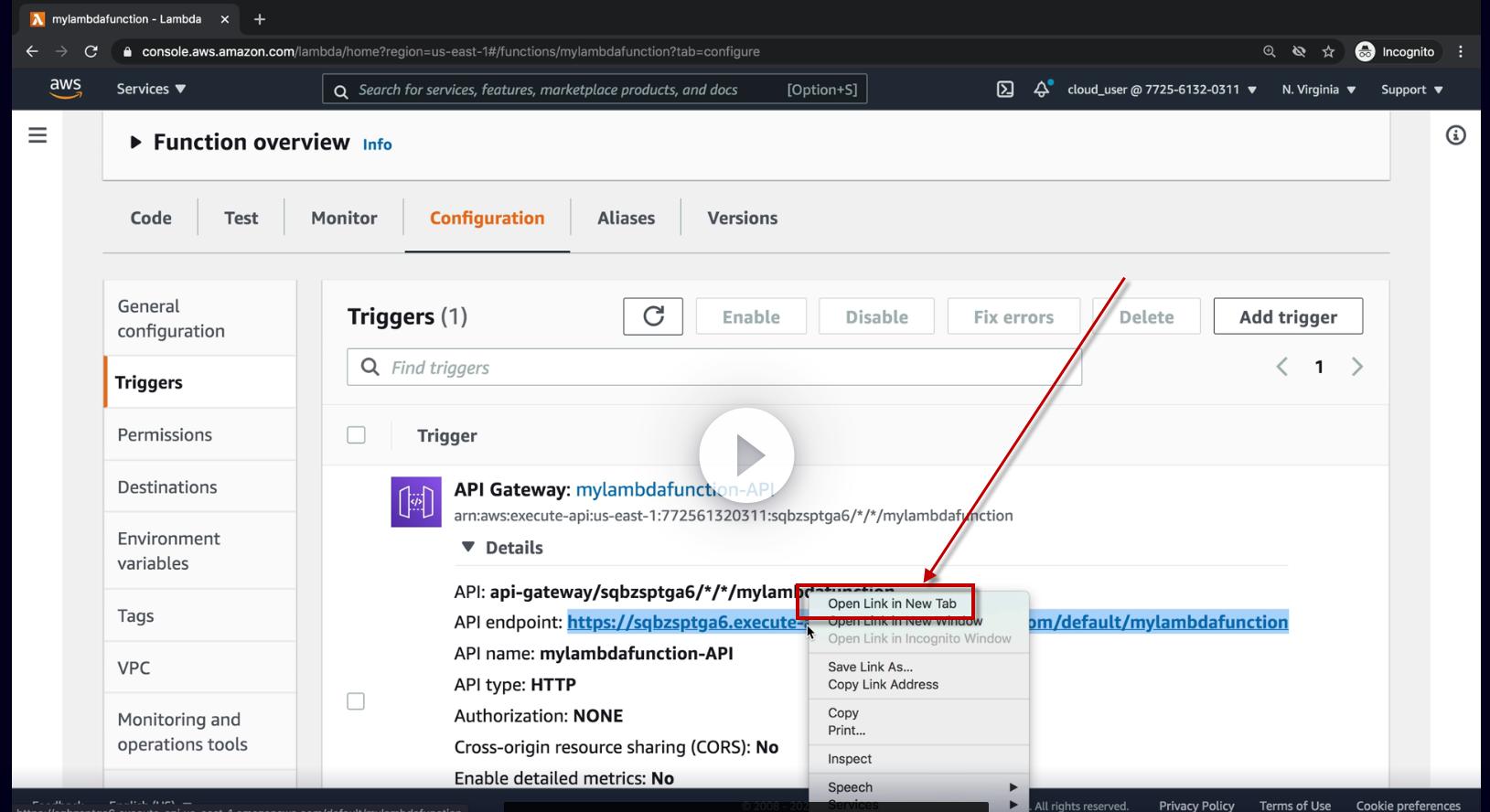The height and width of the screenshot is (812, 1490).
Task: Click the Find triggers search field
Action: 714,367
